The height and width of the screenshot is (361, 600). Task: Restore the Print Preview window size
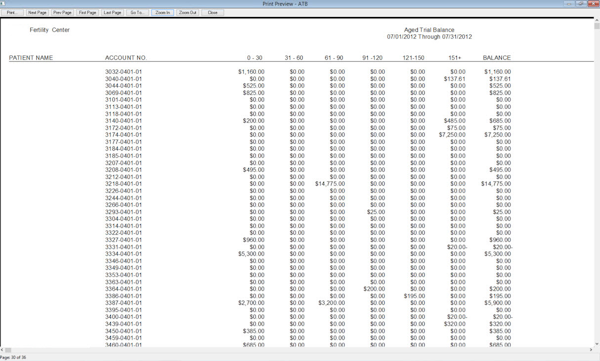(581, 3)
